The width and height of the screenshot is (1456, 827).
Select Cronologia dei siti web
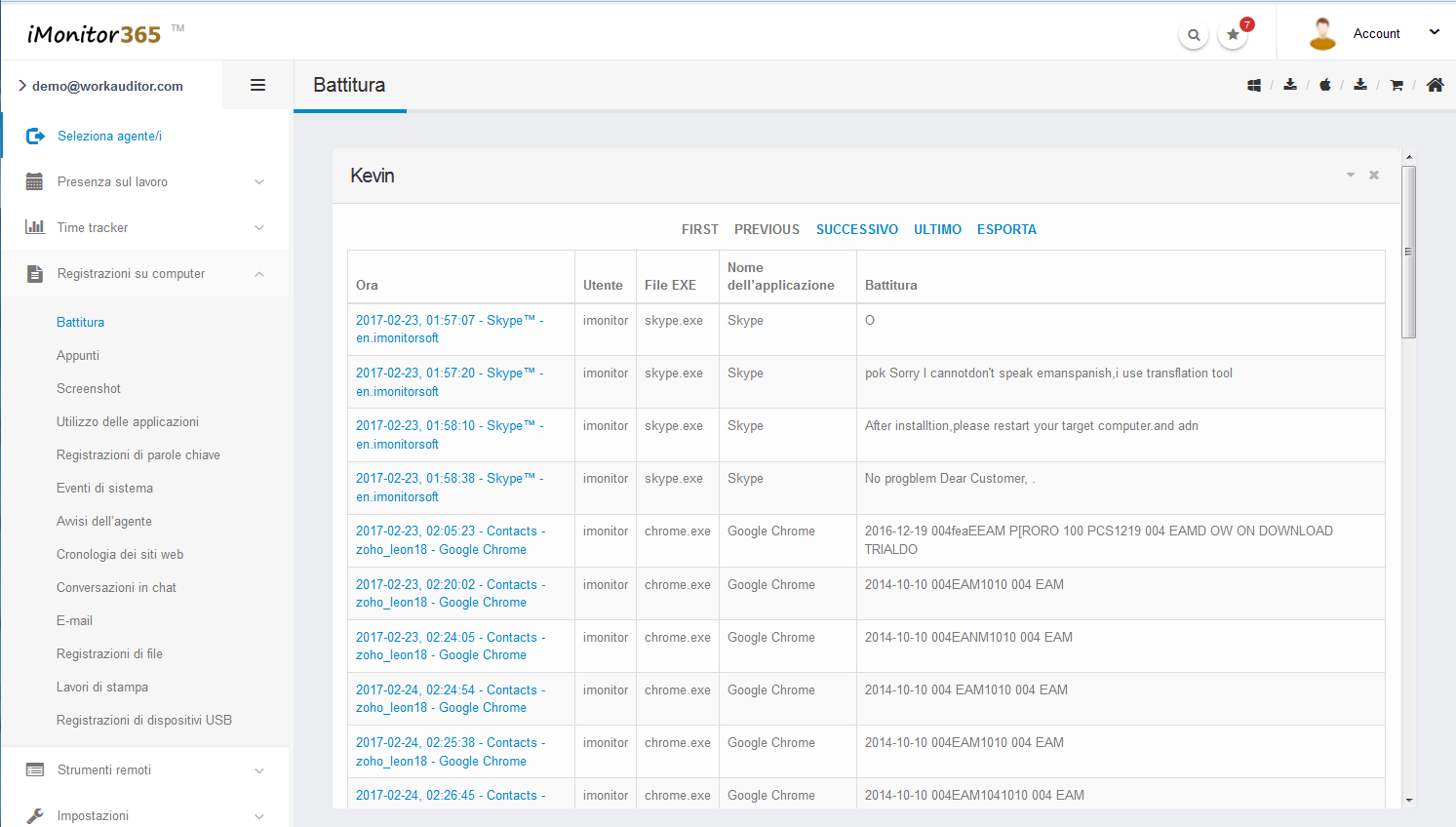tap(120, 555)
